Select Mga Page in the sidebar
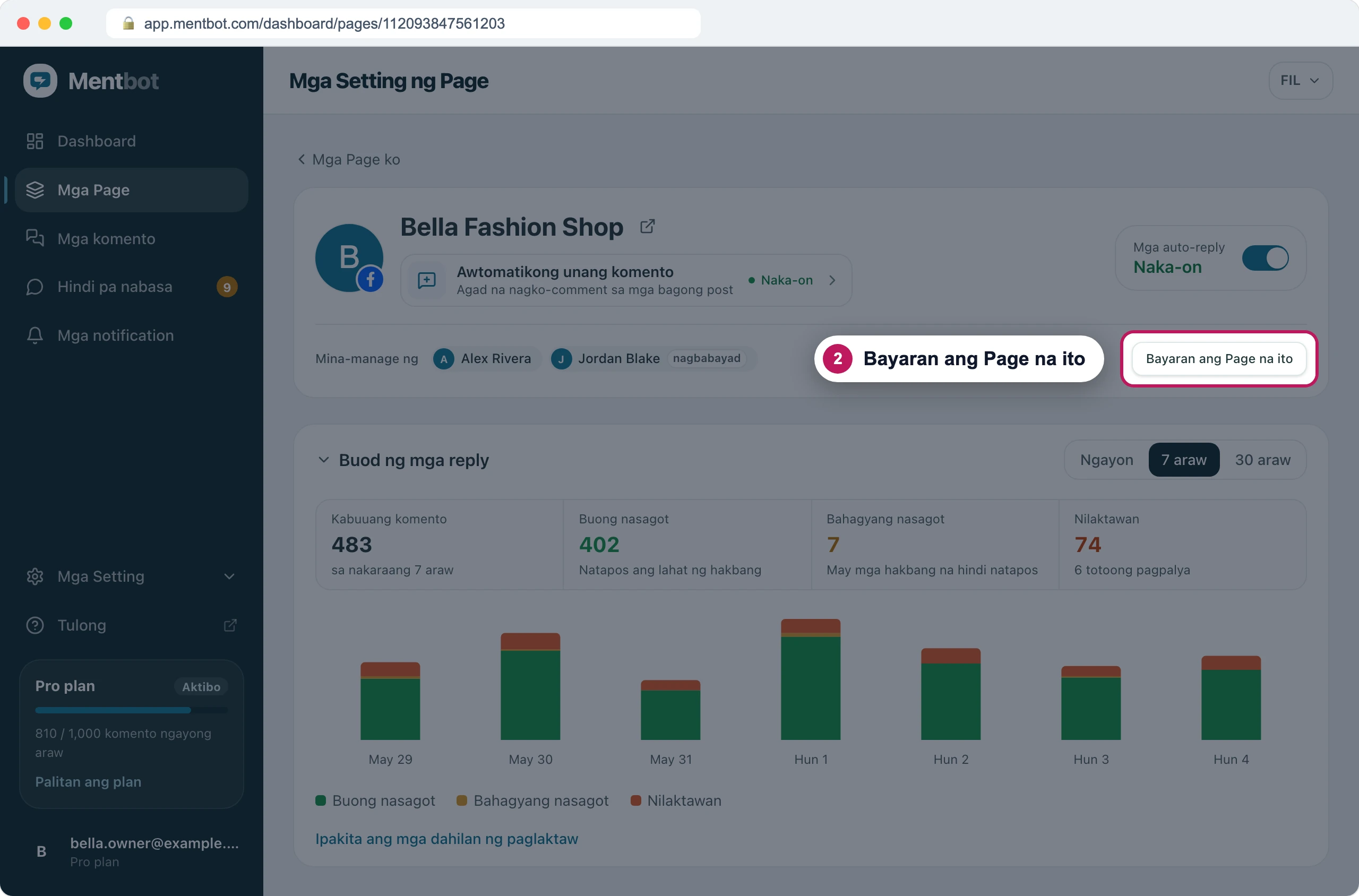Screen dimensions: 1359x896 pyautogui.click(x=132, y=190)
